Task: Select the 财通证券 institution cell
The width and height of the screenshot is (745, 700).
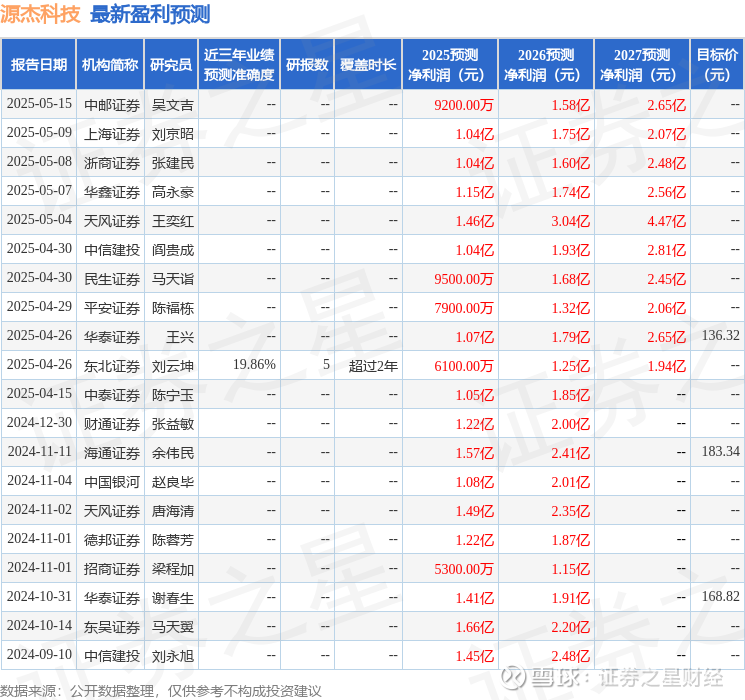Action: coord(112,424)
